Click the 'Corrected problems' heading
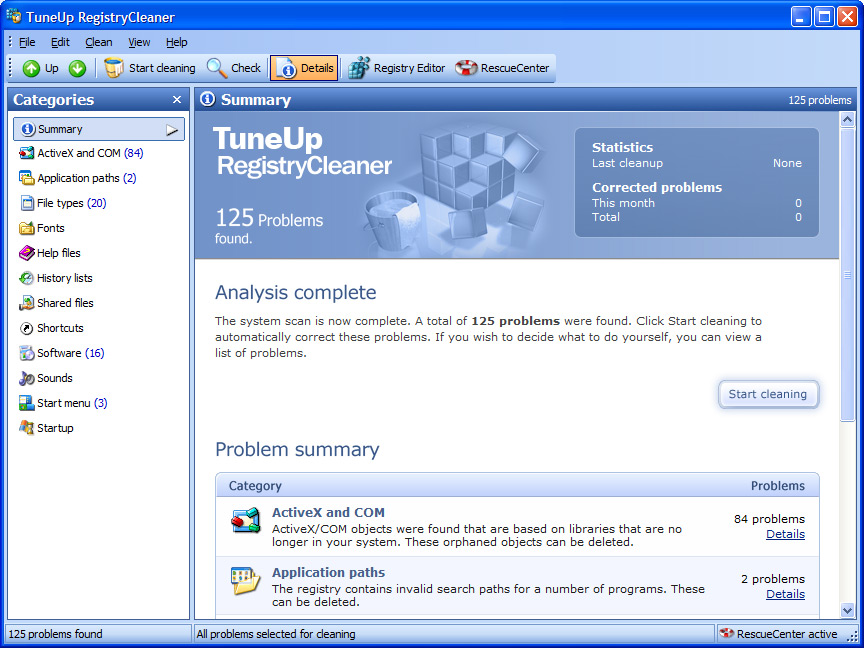Image resolution: width=864 pixels, height=648 pixels. tap(657, 187)
